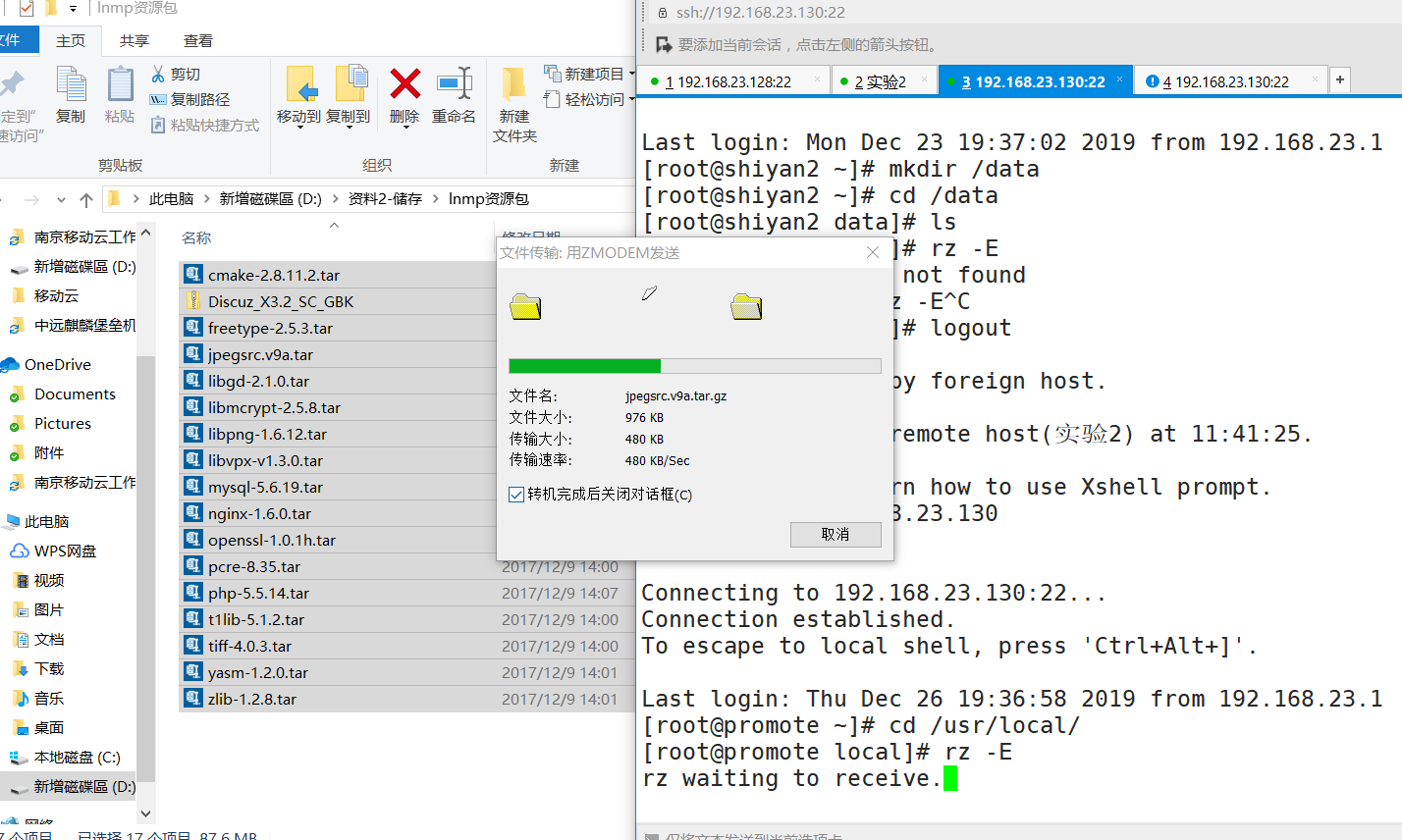Switch to the 共享 ribbon tab
The image size is (1402, 840).
(x=135, y=40)
